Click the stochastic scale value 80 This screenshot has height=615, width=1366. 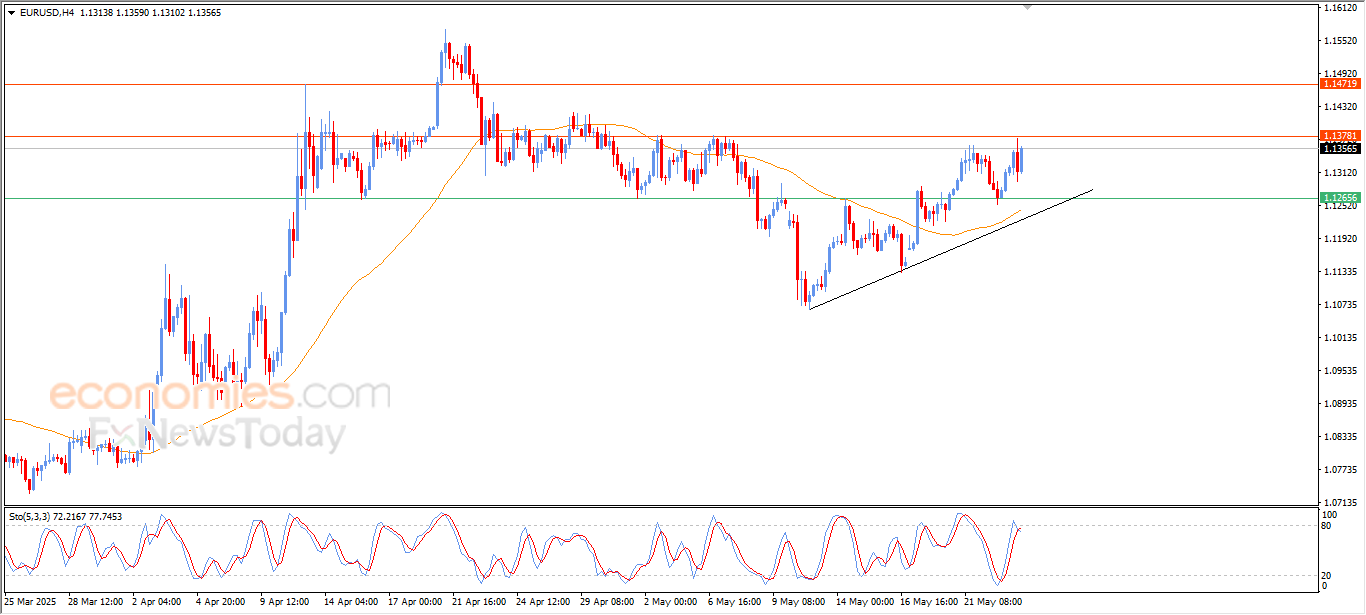(1327, 525)
